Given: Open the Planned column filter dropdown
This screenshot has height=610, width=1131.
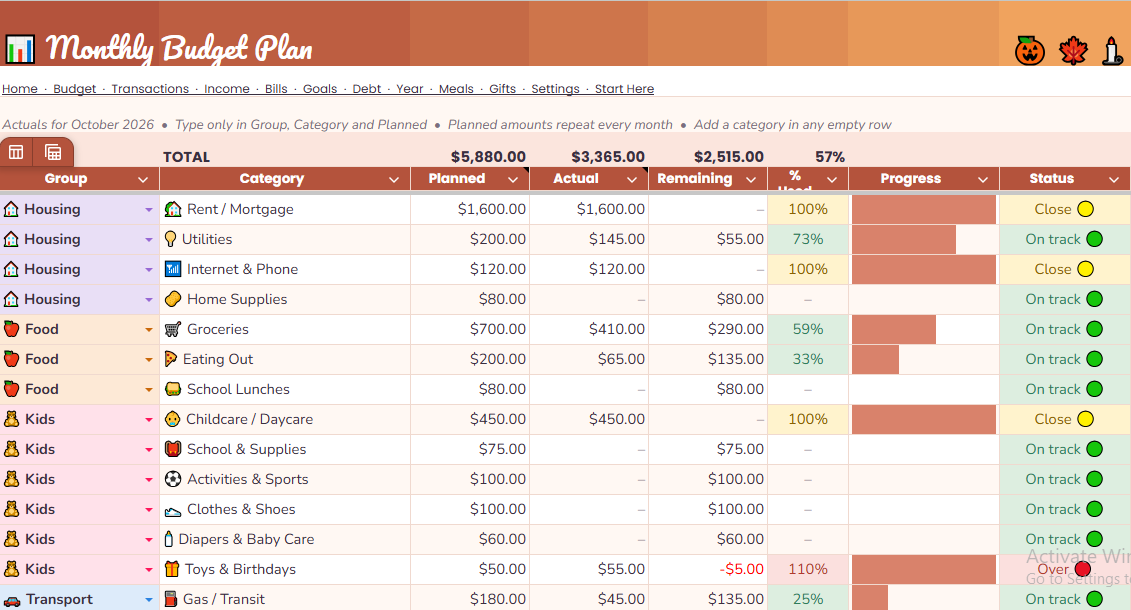Looking at the screenshot, I should 513,180.
